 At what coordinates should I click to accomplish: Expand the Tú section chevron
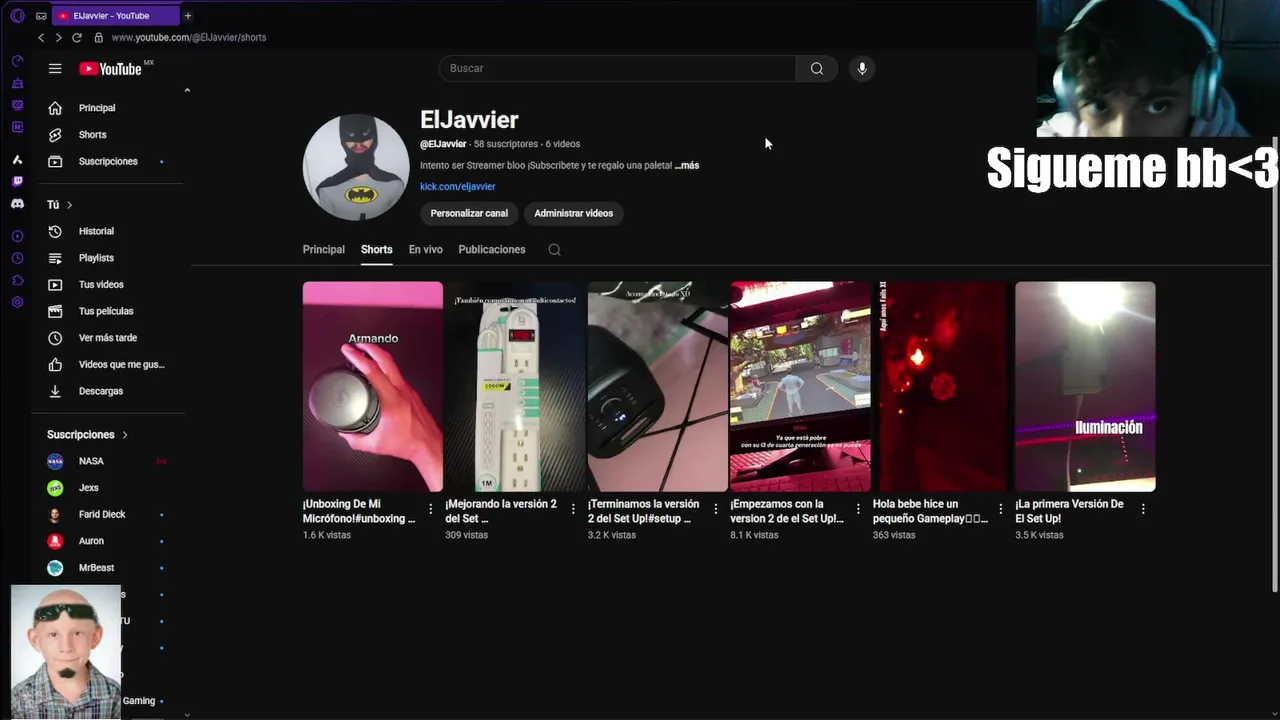point(69,205)
